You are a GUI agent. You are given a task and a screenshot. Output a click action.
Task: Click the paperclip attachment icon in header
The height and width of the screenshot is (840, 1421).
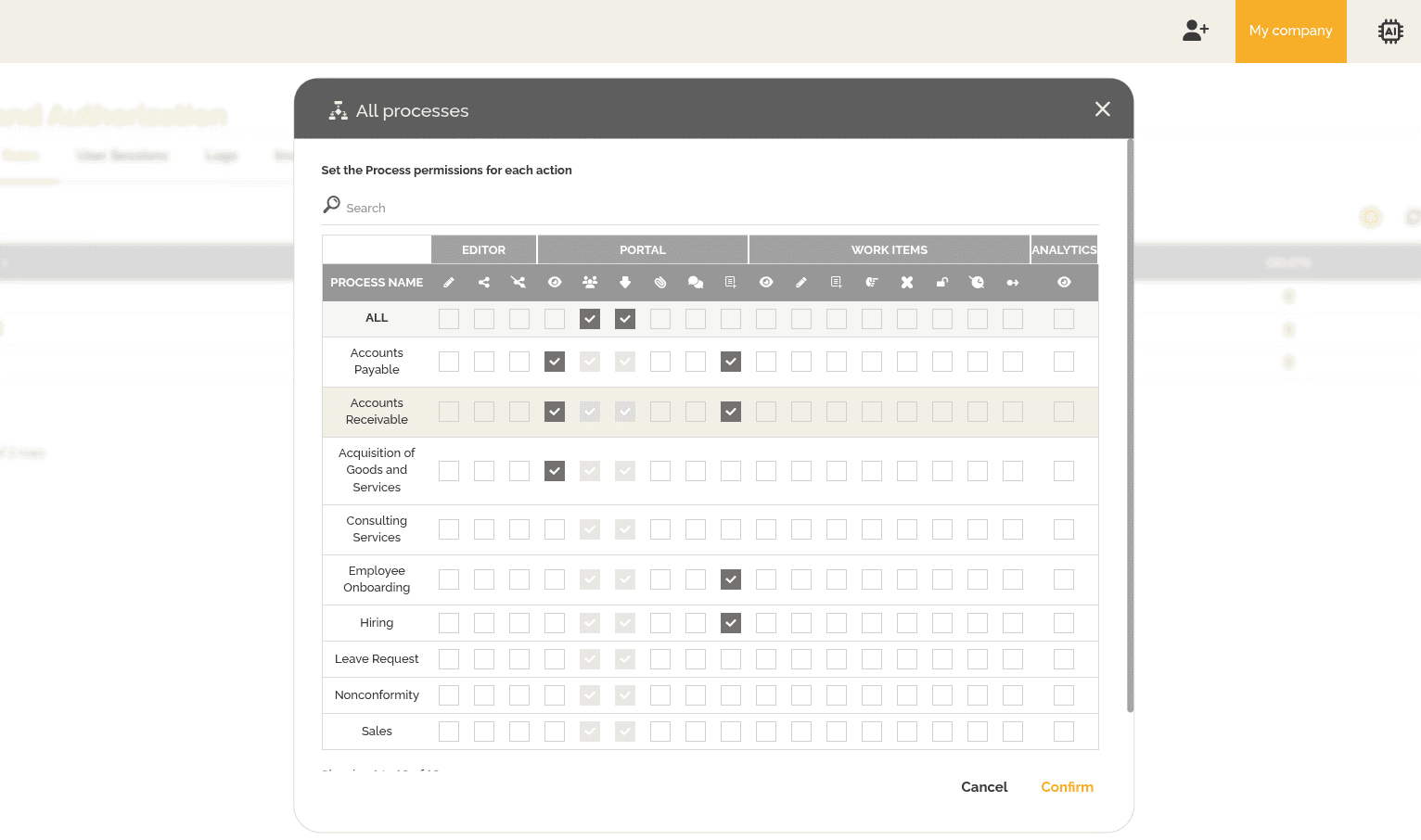(660, 283)
